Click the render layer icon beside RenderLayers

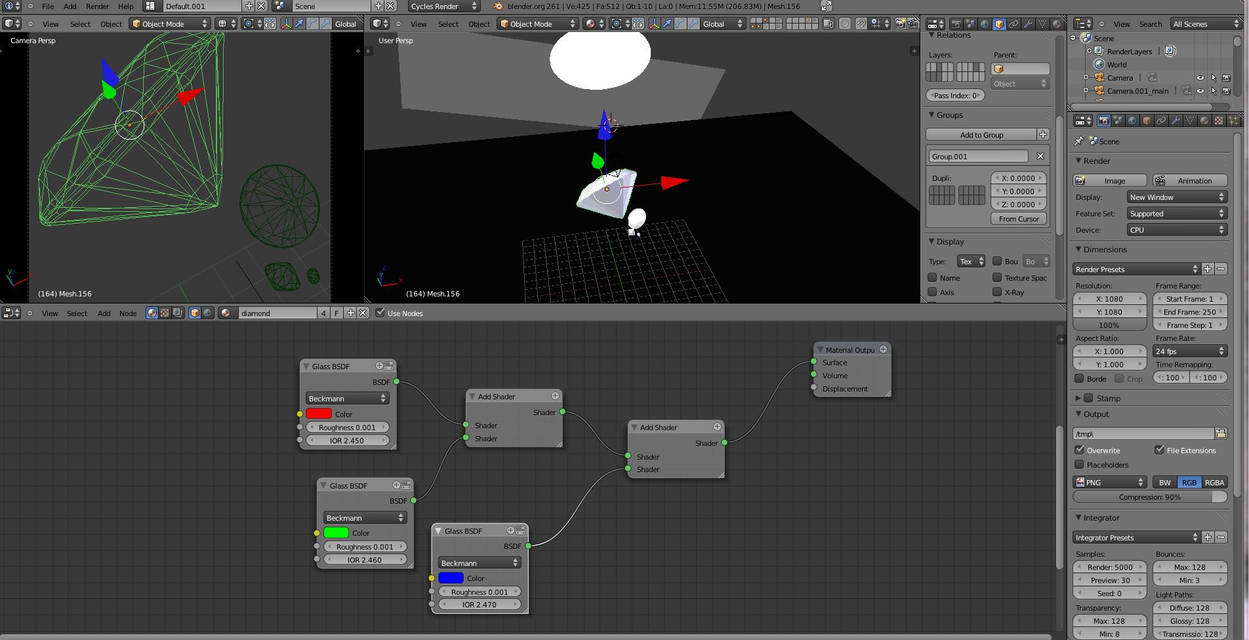pyautogui.click(x=1170, y=51)
